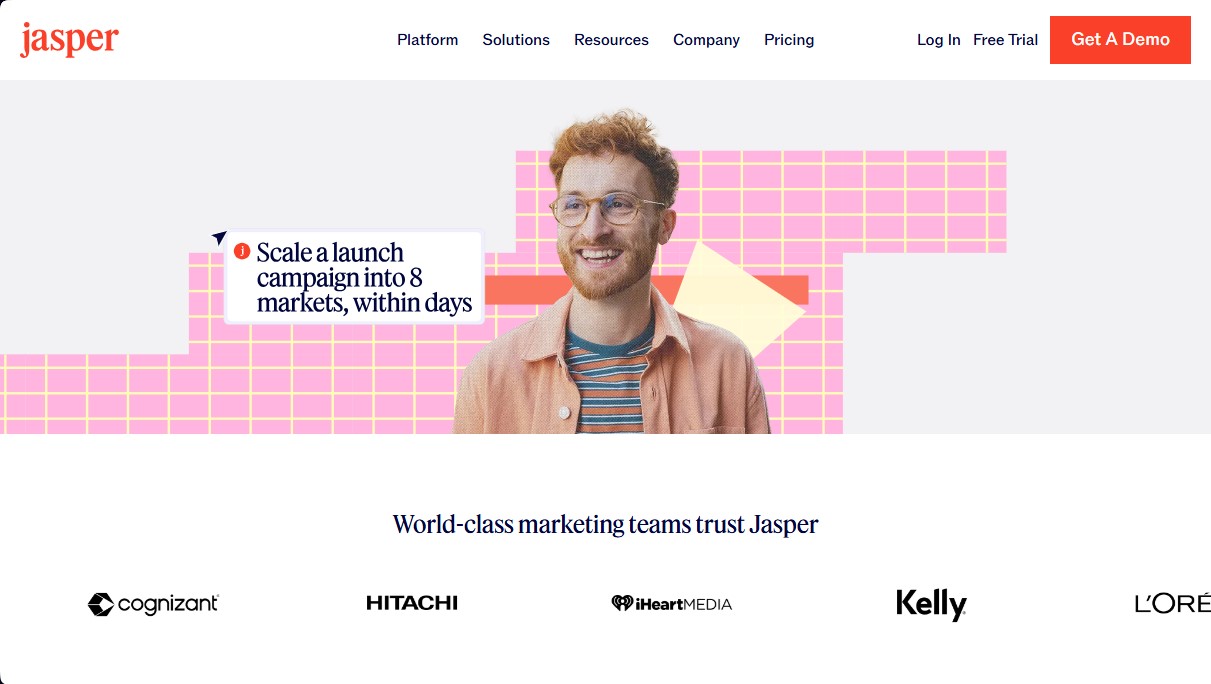Click the iHeartMedia logo
Screen dimensions: 1211x684
pos(672,604)
